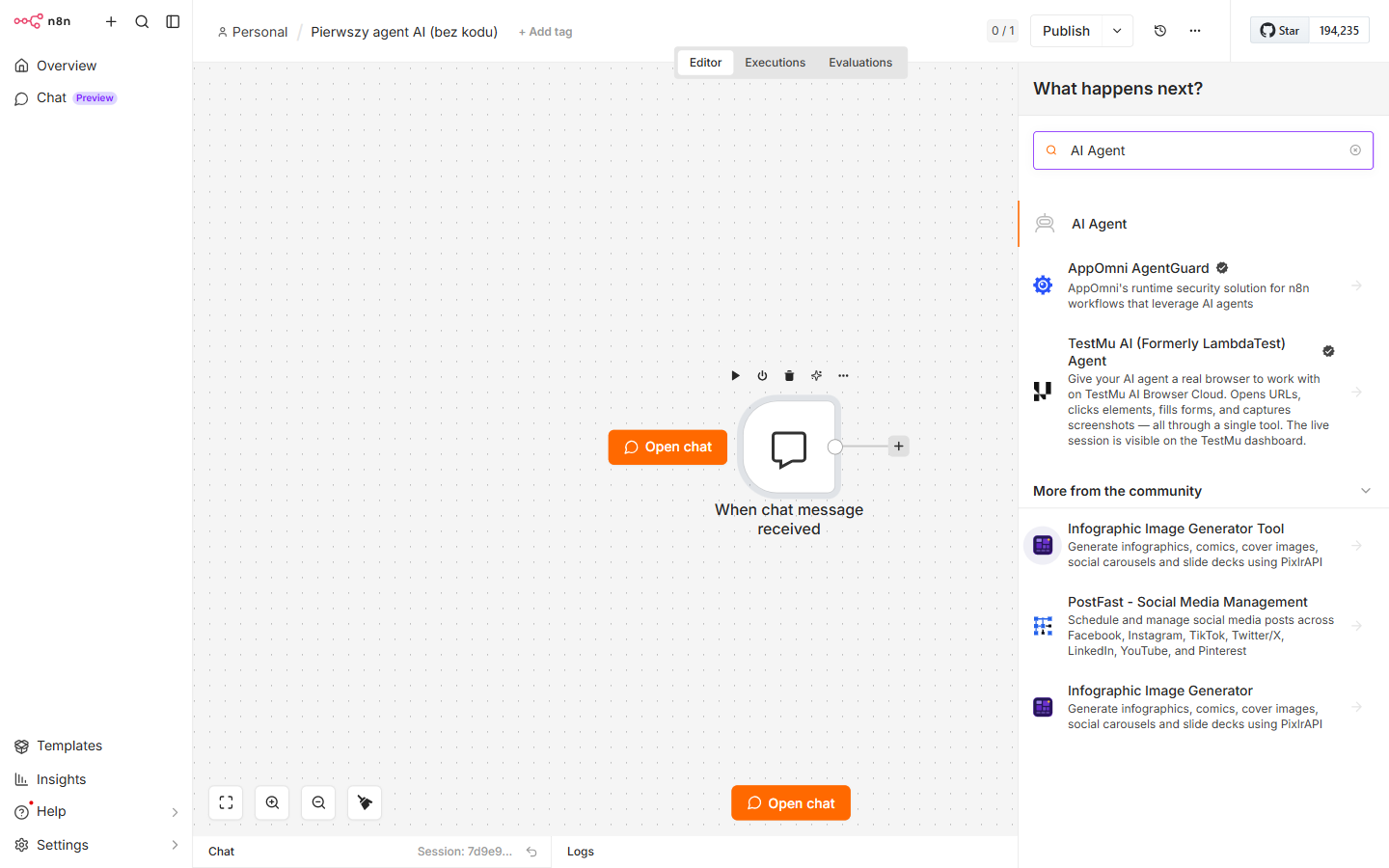Click Session ID text
The width and height of the screenshot is (1389, 868).
[x=465, y=852]
